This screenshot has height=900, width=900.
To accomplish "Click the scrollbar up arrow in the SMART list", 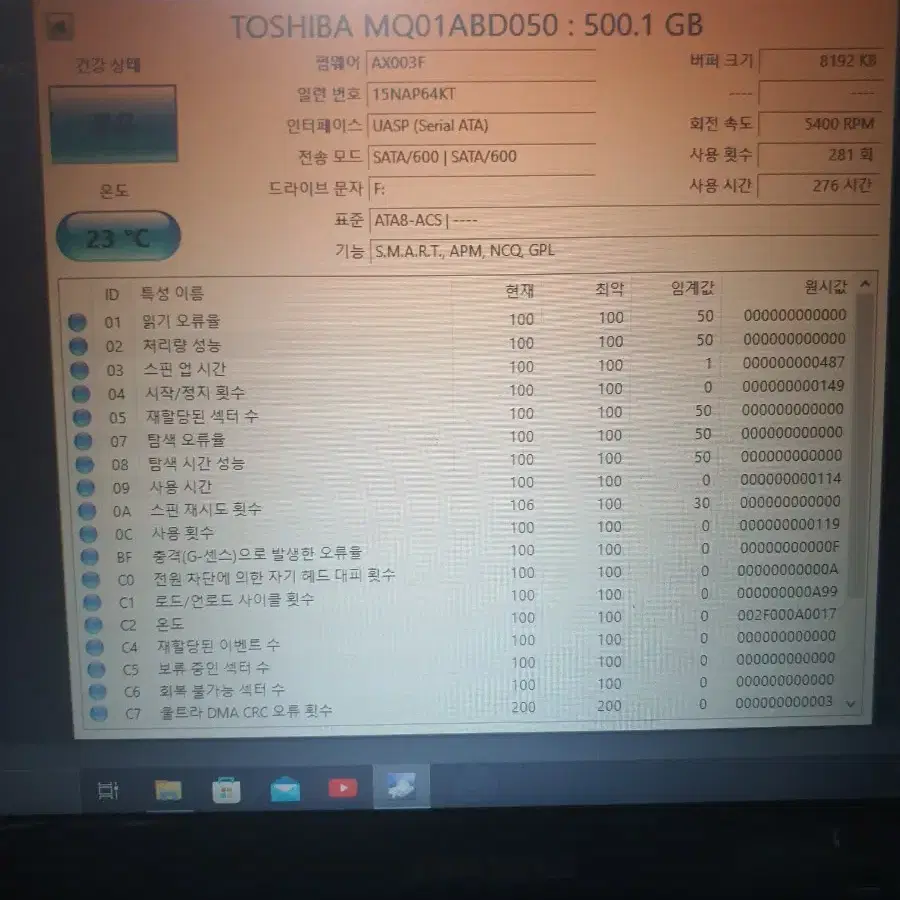I will pyautogui.click(x=866, y=284).
